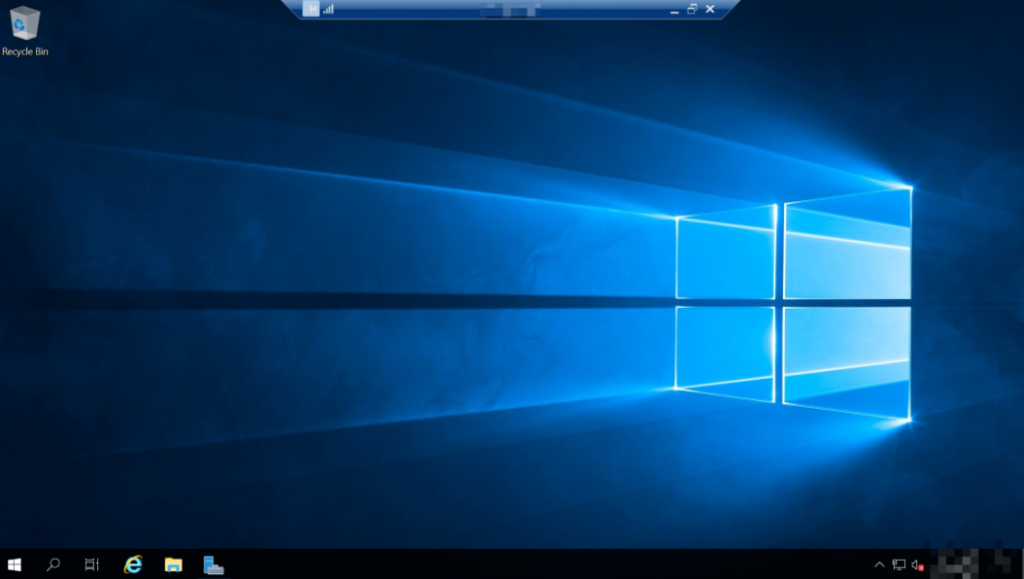
Task: Open Server Manager from the taskbar
Action: pyautogui.click(x=213, y=565)
